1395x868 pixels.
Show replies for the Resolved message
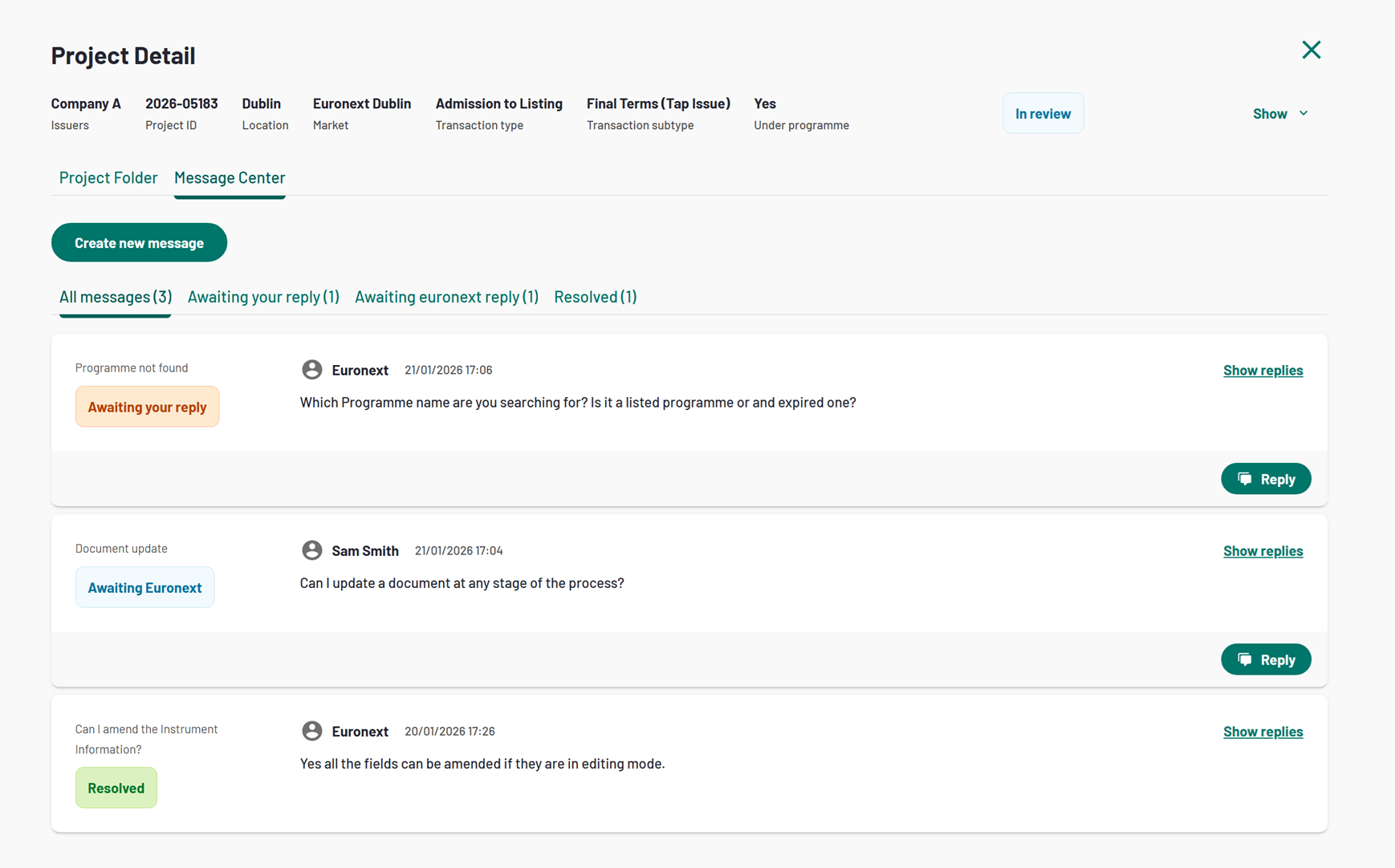pyautogui.click(x=1263, y=732)
